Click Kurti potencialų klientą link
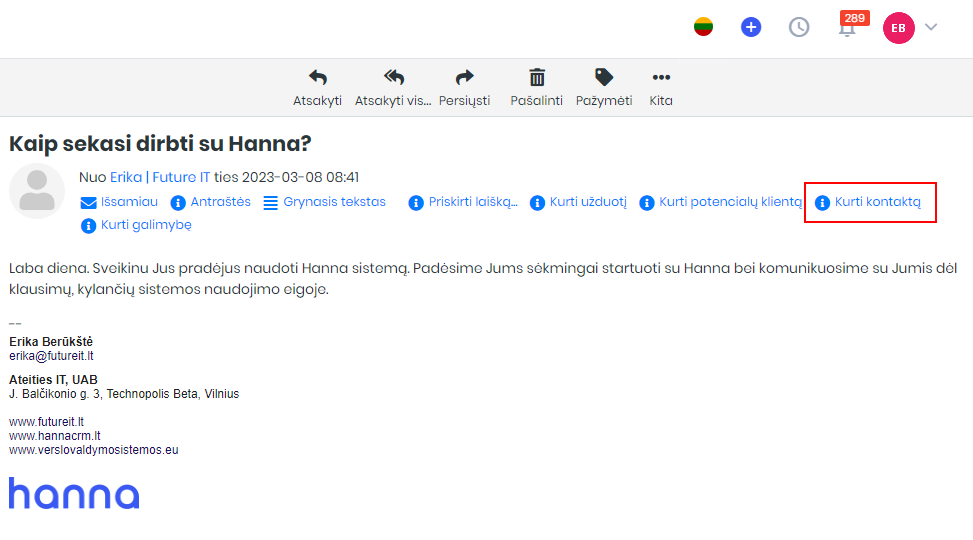Viewport: 973px width, 540px height. (730, 202)
